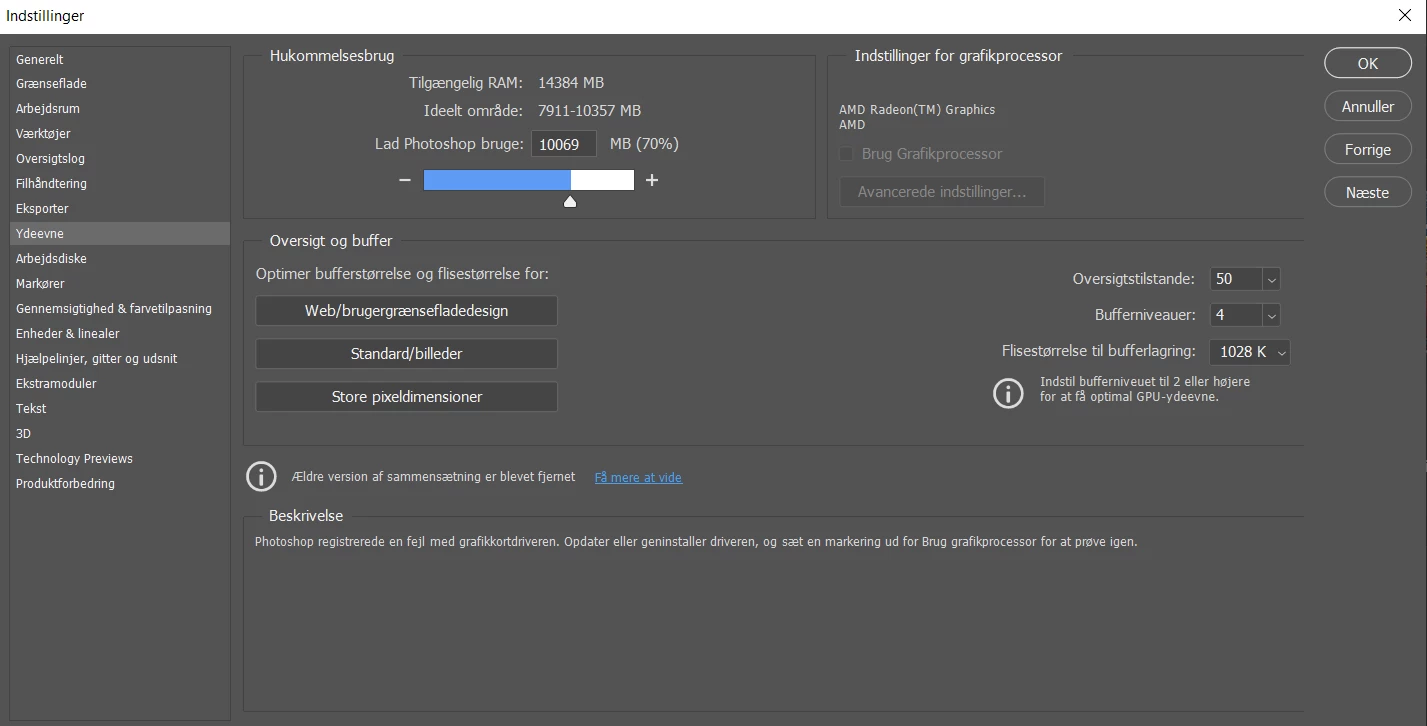Close the Indstillinger dialog with X
1427x726 pixels.
coord(1405,15)
